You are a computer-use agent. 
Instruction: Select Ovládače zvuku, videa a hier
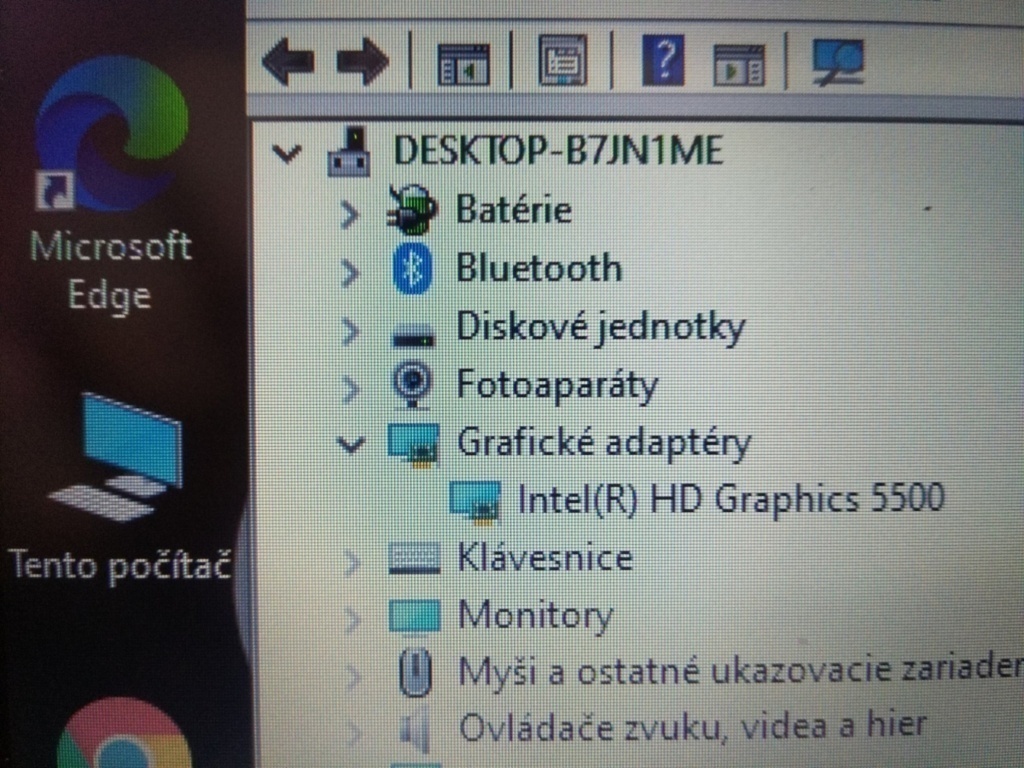coord(692,725)
